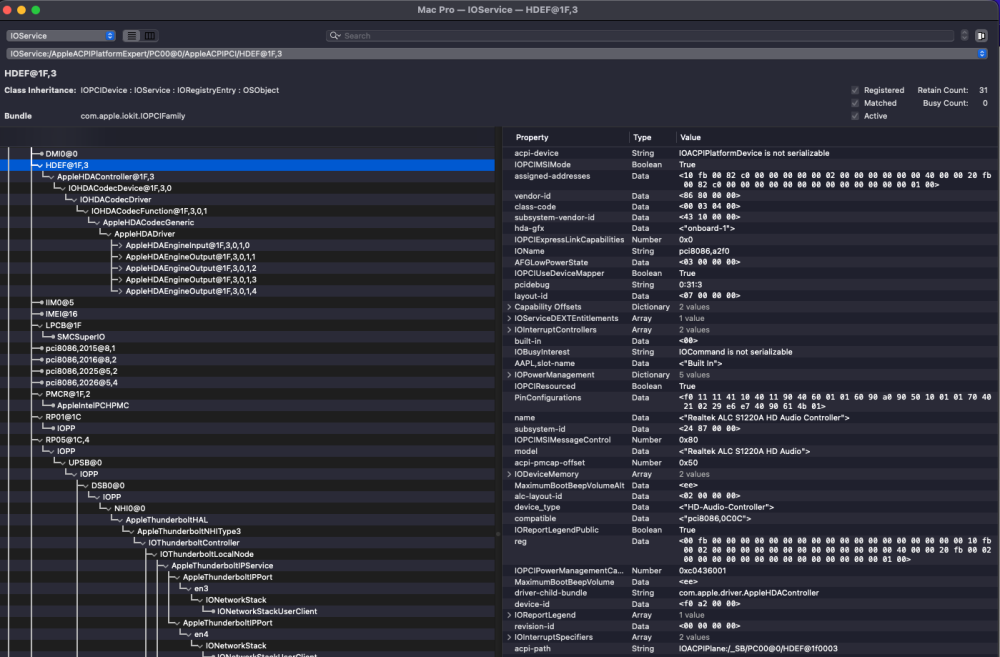Select the device-id property row

point(751,604)
